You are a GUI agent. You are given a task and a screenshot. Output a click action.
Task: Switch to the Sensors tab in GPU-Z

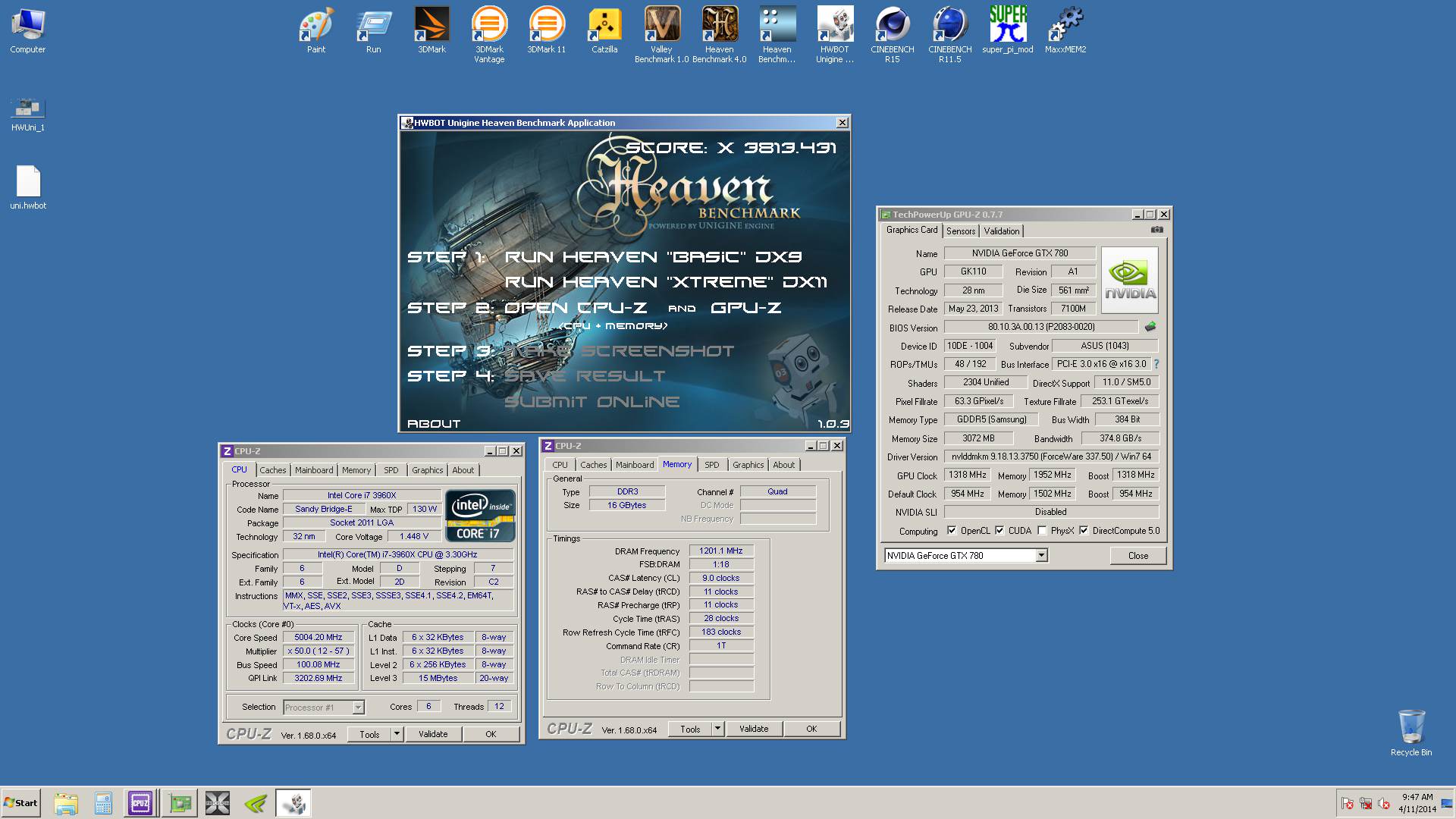pyautogui.click(x=961, y=231)
